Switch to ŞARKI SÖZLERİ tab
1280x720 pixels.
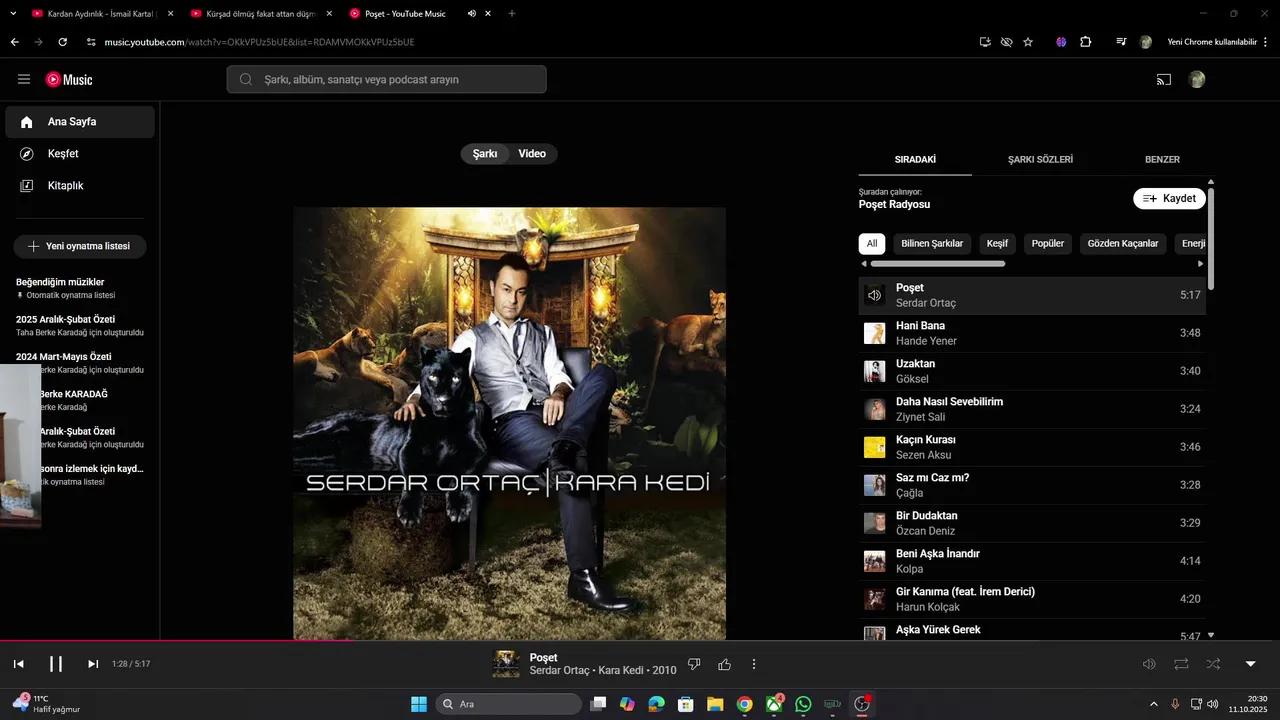[1040, 159]
